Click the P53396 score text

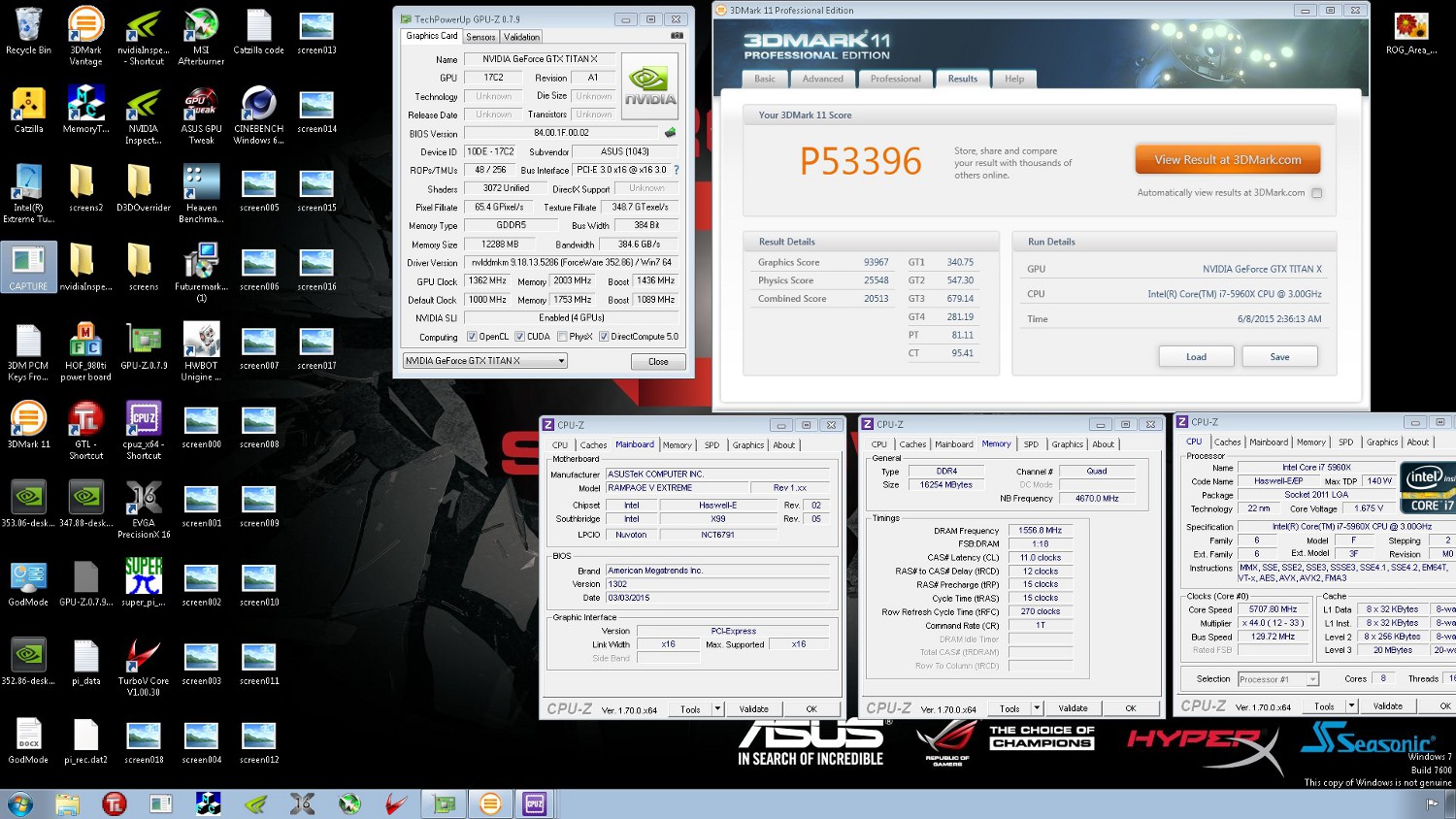pyautogui.click(x=860, y=162)
